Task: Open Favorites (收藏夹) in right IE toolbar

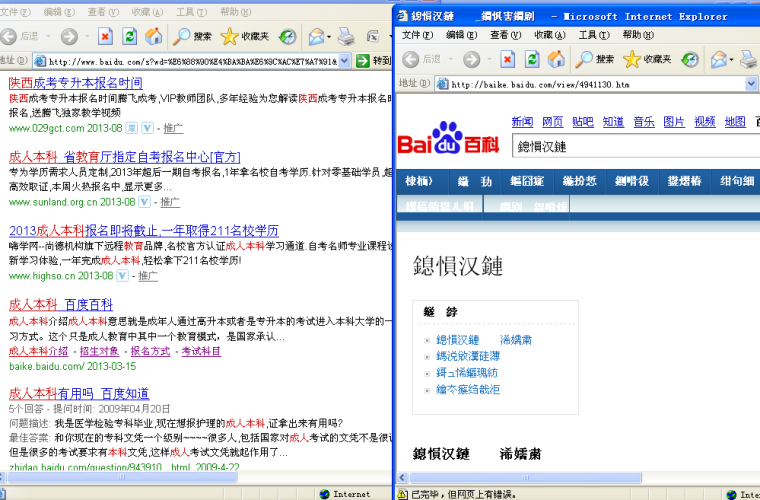Action: pyautogui.click(x=647, y=59)
